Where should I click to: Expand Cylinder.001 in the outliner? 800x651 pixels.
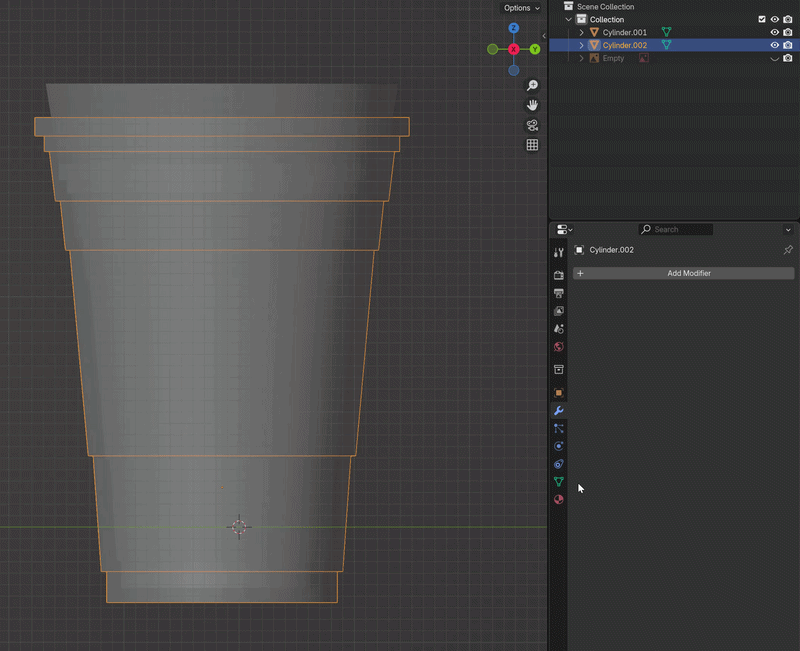(x=581, y=32)
